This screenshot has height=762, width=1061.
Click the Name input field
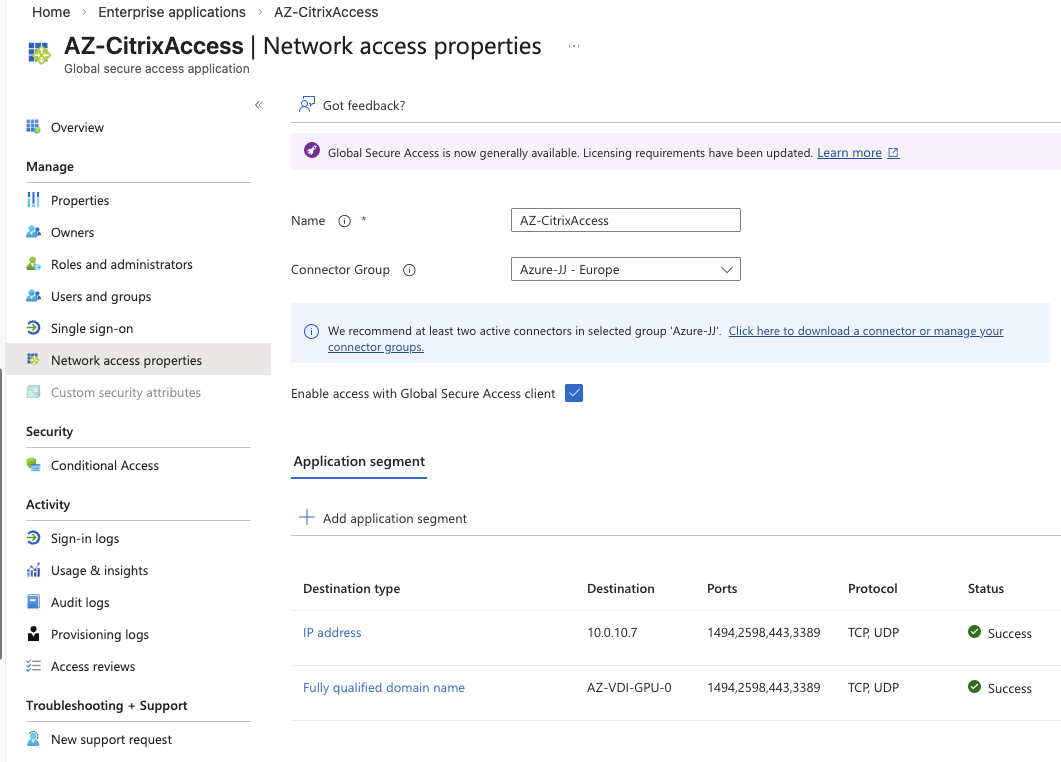[625, 220]
